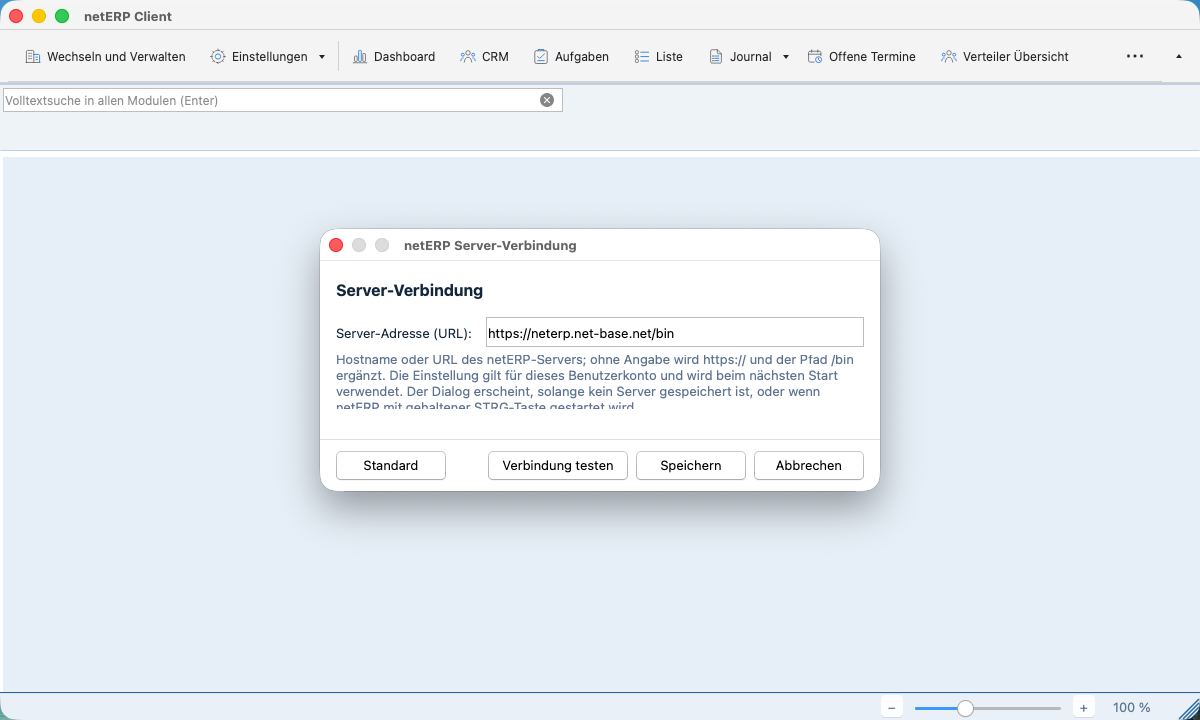The image size is (1200, 720).
Task: Collapse the toolbar with the up arrow
Action: 1178,57
